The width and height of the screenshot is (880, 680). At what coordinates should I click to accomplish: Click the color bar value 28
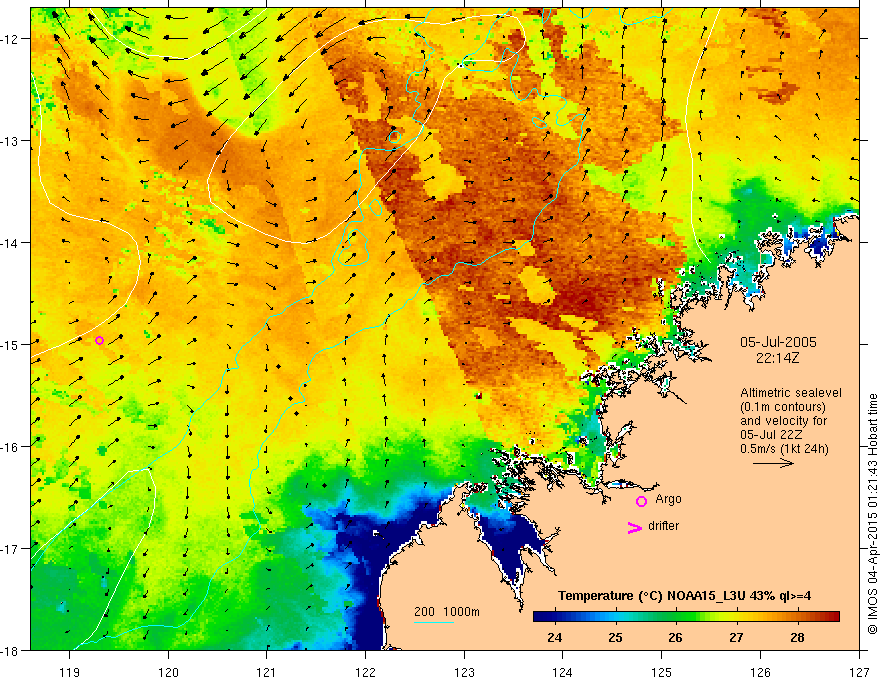pos(797,637)
